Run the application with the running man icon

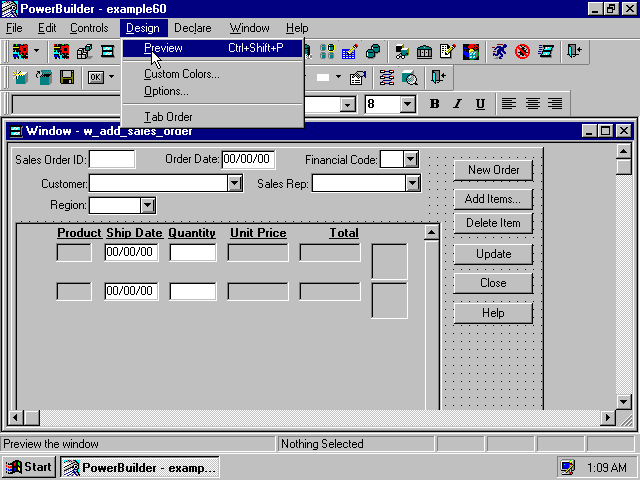coord(500,51)
